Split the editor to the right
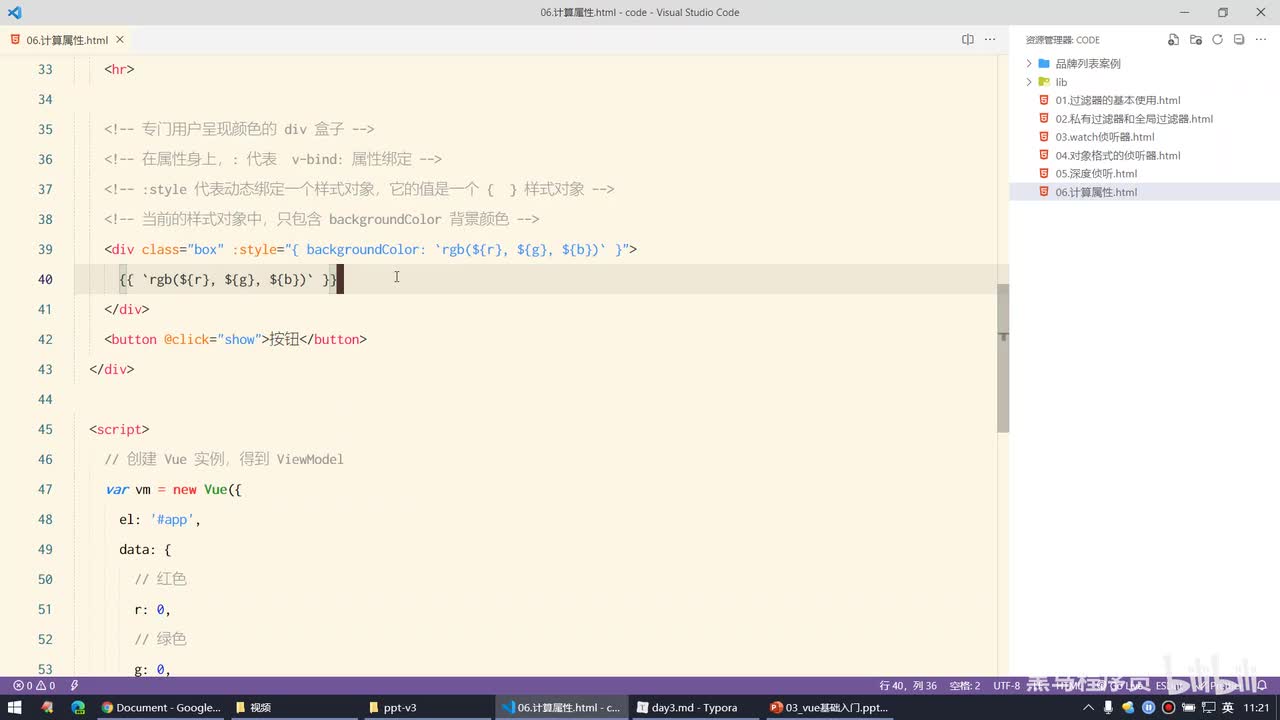This screenshot has width=1280, height=720. (x=967, y=40)
